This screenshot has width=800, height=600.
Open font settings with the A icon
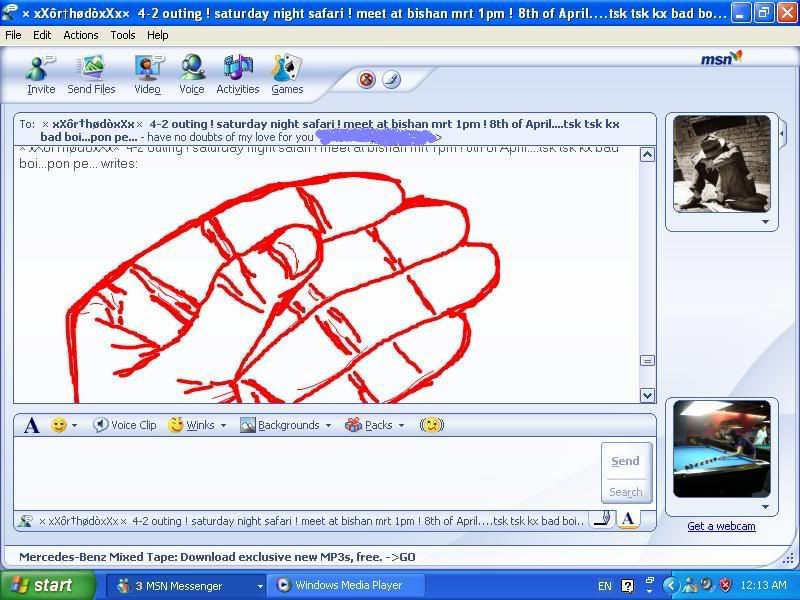point(32,425)
